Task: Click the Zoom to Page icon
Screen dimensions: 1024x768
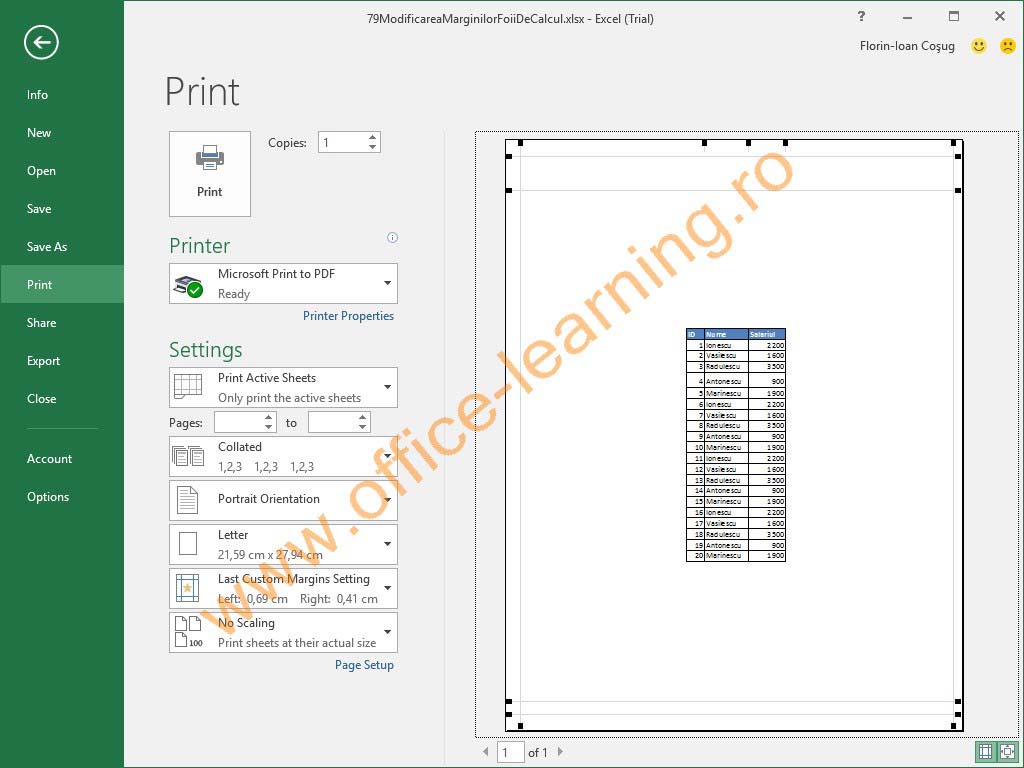Action: click(1008, 752)
